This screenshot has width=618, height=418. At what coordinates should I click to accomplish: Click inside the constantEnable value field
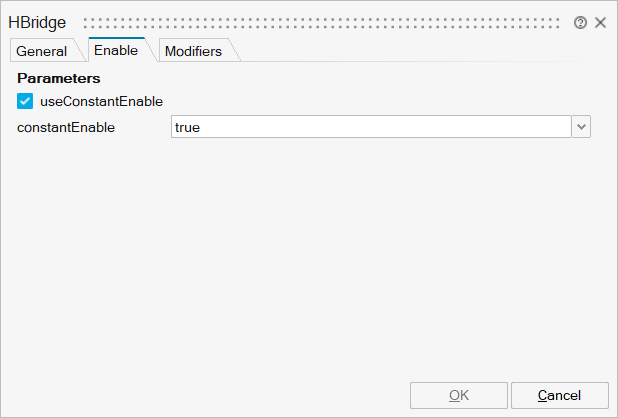click(370, 127)
